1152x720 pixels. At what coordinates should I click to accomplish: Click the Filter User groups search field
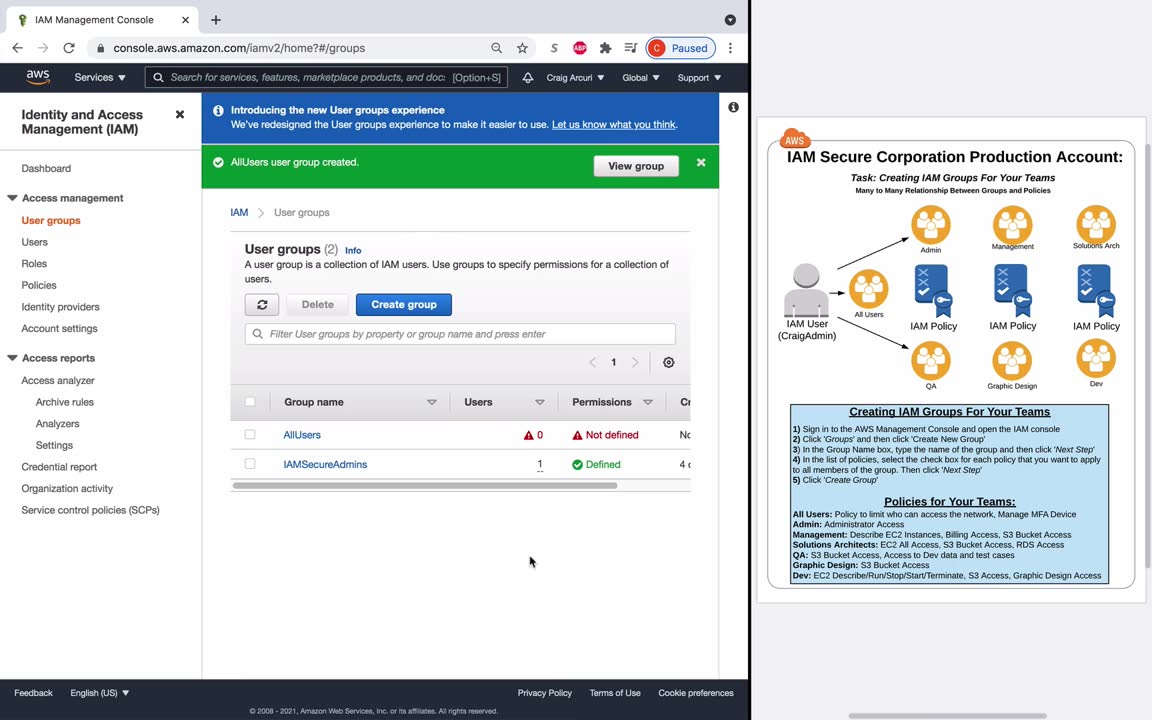point(460,334)
